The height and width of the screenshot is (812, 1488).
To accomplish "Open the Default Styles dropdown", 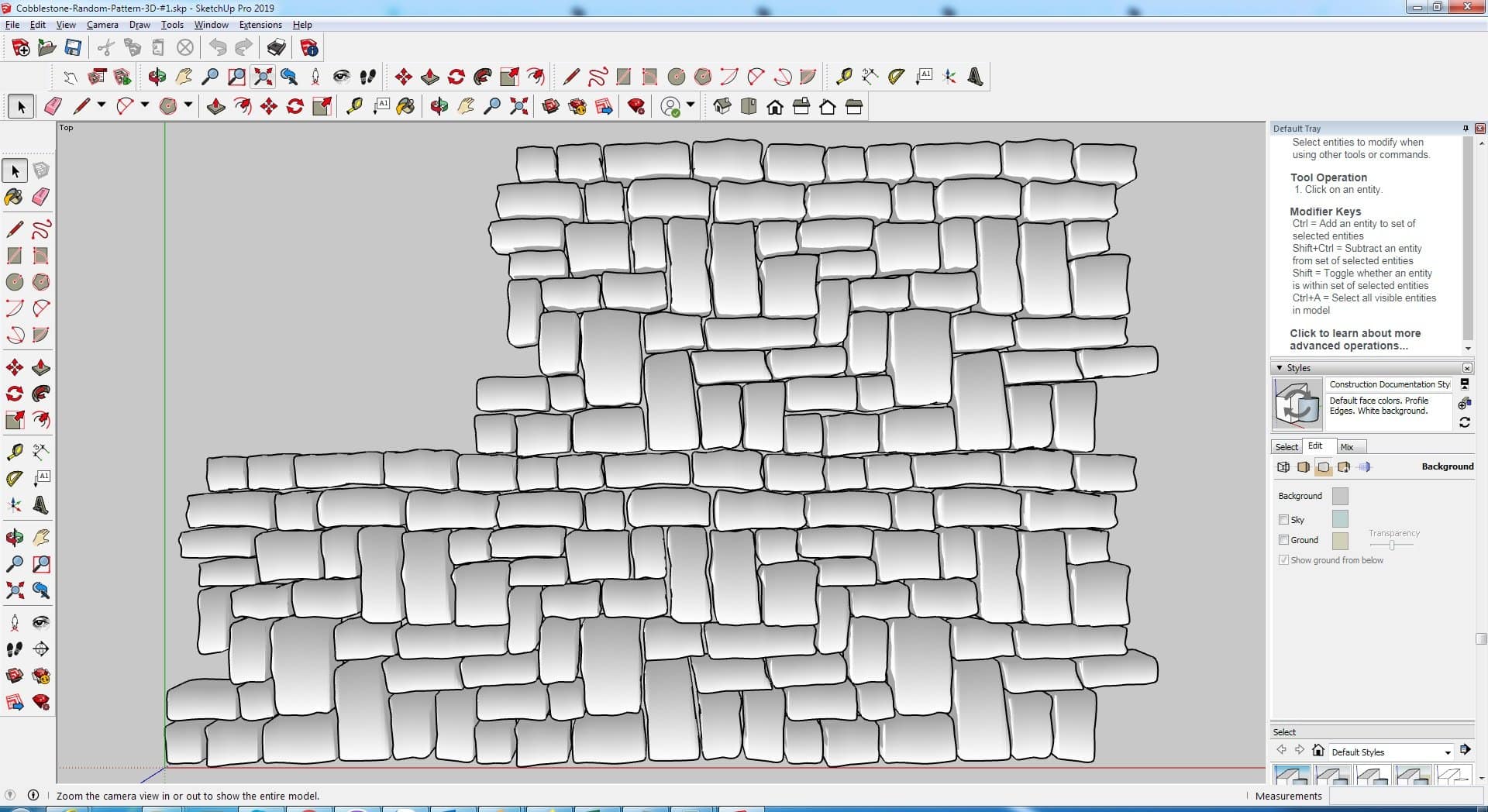I will coord(1447,752).
